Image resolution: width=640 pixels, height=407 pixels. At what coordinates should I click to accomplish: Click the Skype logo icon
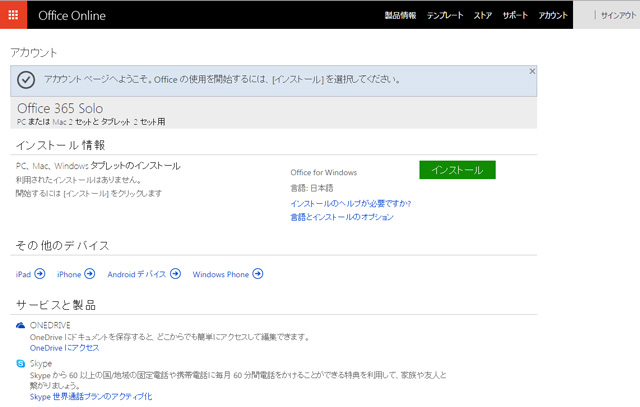(x=20, y=363)
